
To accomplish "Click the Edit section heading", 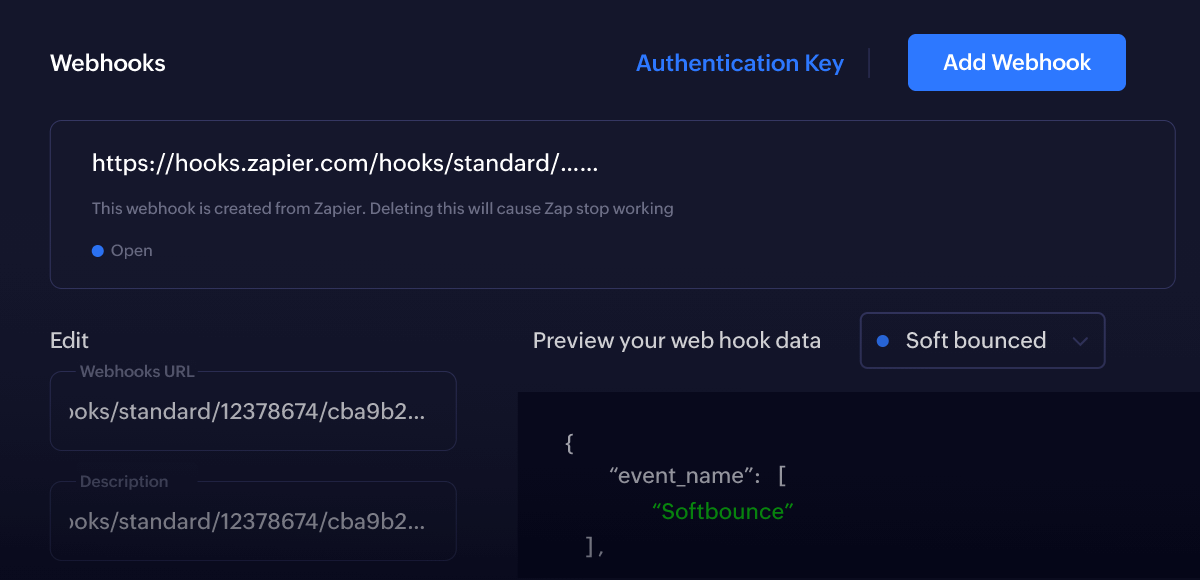I will click(x=69, y=340).
